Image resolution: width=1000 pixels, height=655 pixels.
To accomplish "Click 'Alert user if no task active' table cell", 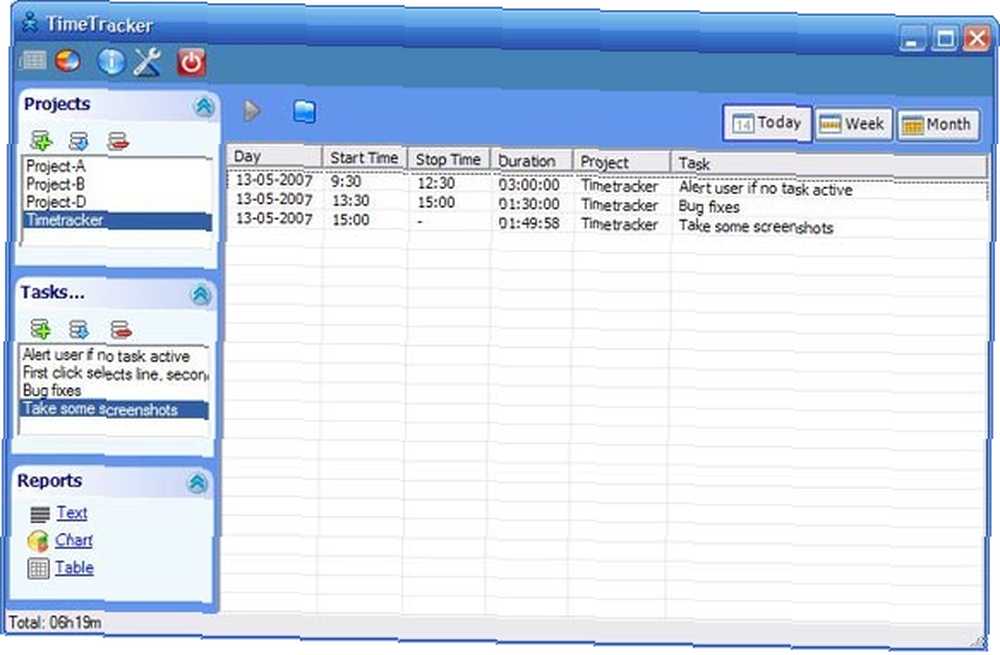I will (x=765, y=189).
